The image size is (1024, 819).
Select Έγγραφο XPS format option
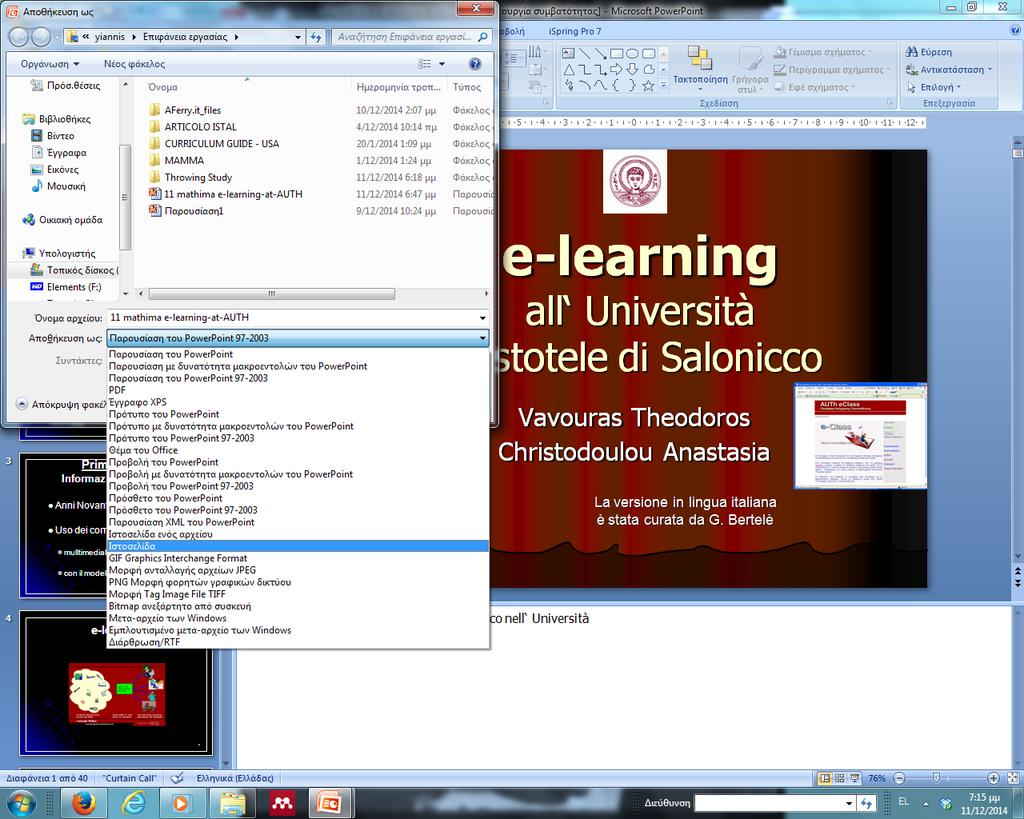pyautogui.click(x=298, y=402)
